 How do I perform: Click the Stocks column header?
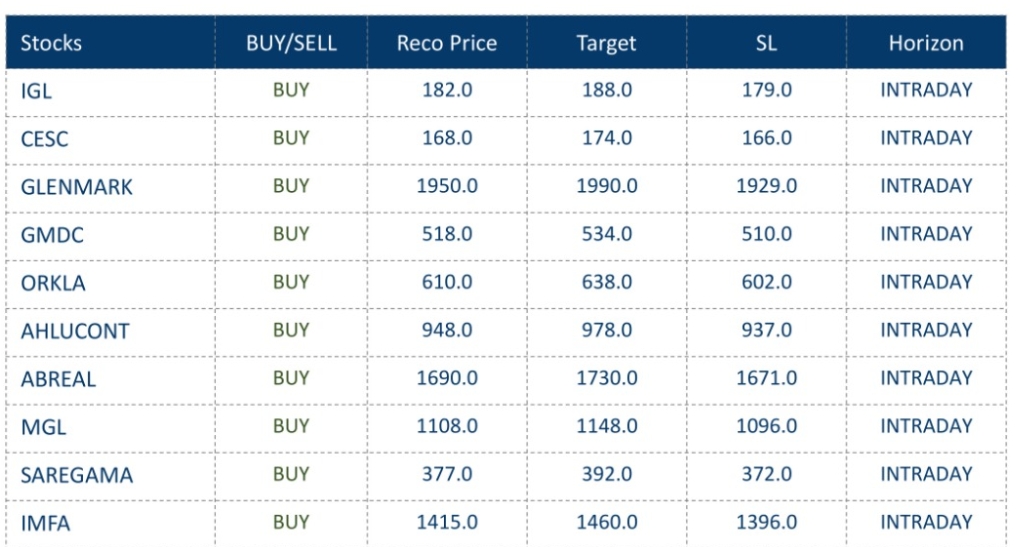click(51, 43)
